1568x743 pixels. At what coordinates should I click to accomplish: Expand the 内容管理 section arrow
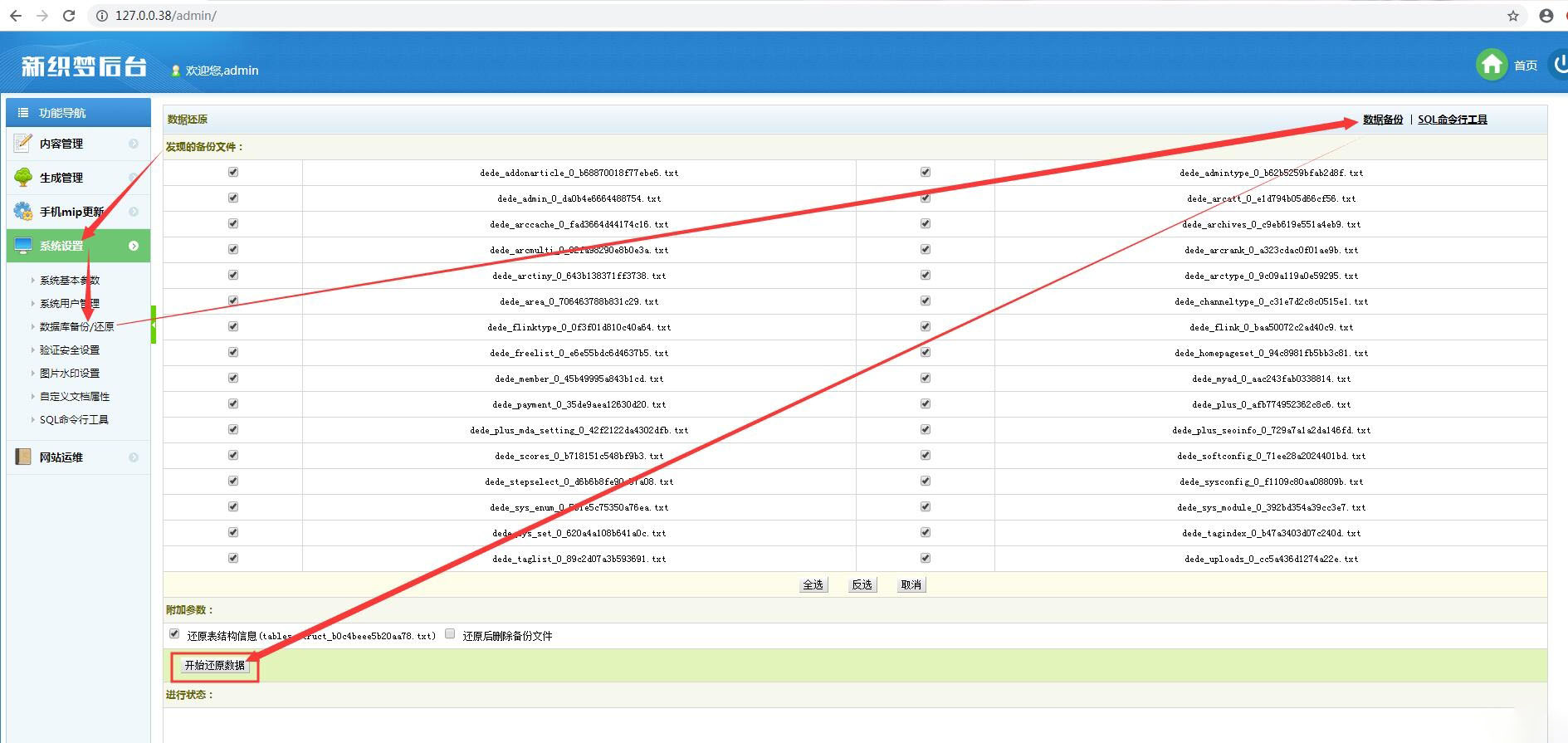[134, 144]
